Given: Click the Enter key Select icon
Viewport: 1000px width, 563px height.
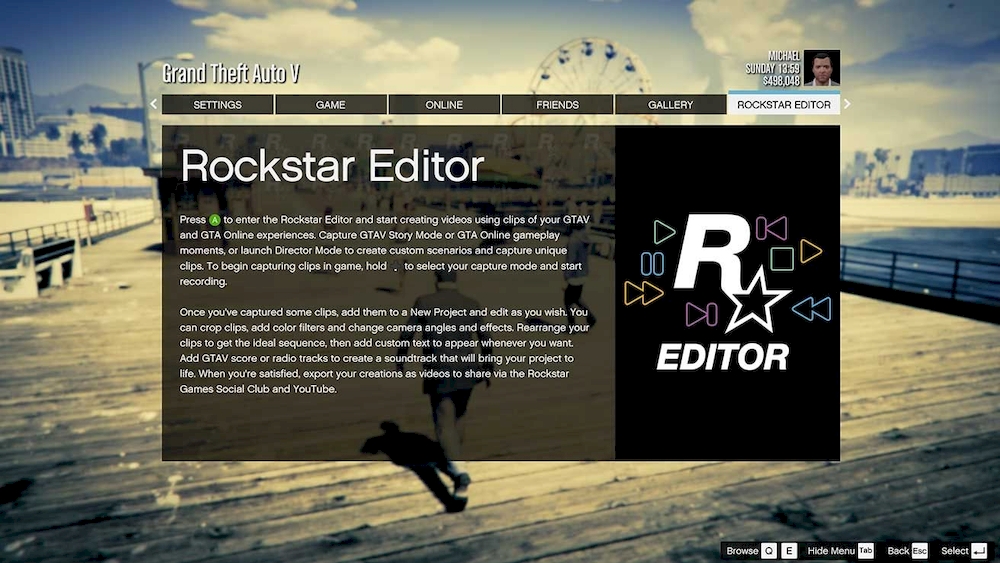Looking at the screenshot, I should pos(979,551).
